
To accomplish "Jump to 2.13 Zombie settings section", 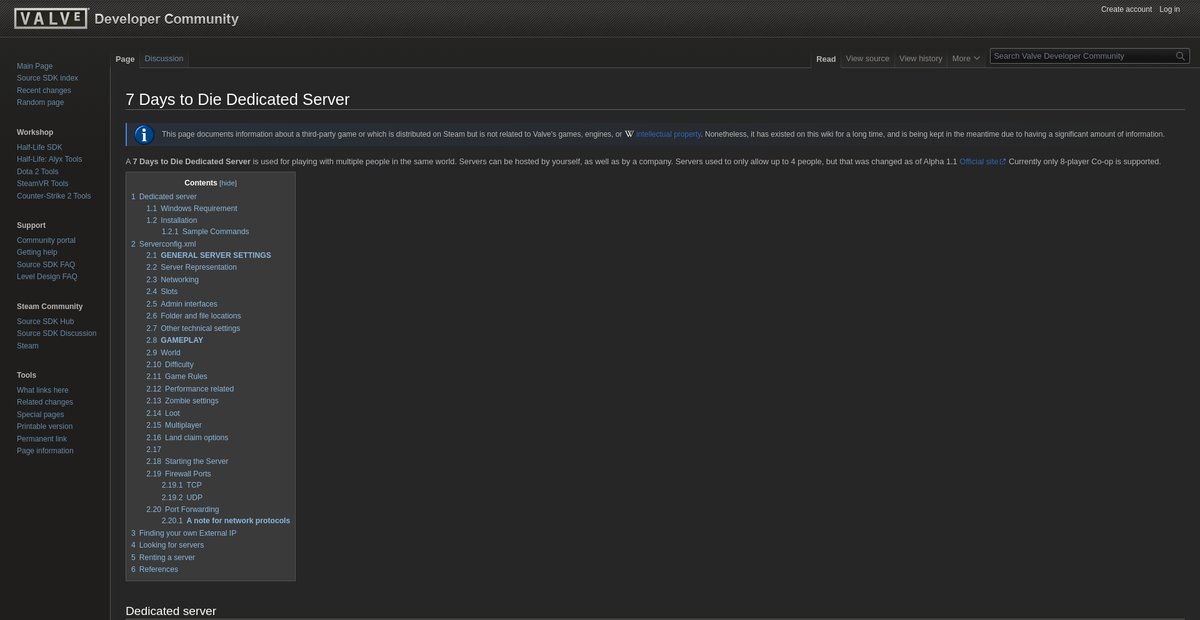I will tap(182, 400).
